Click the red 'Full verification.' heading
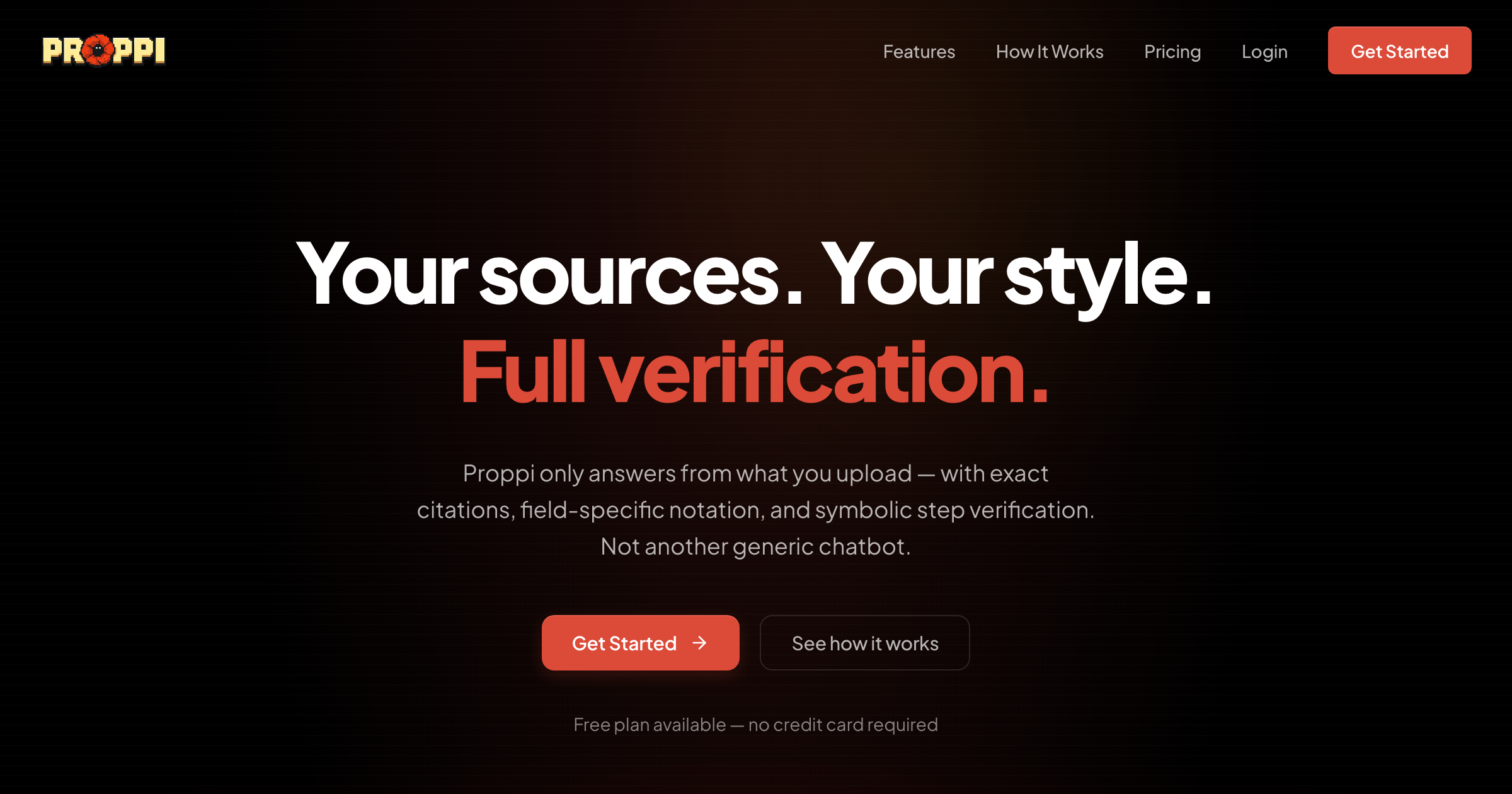 (755, 372)
